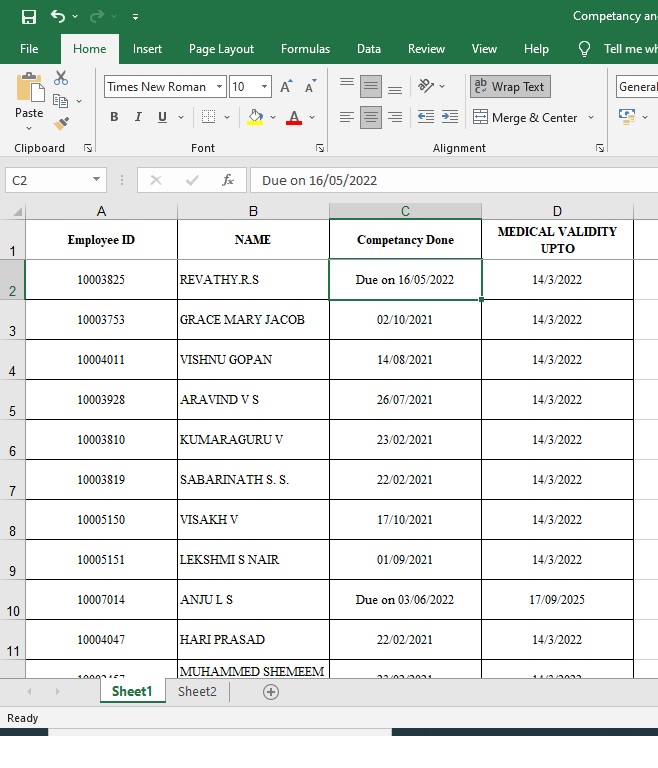The height and width of the screenshot is (768, 658).
Task: Add a new sheet with plus button
Action: point(271,692)
